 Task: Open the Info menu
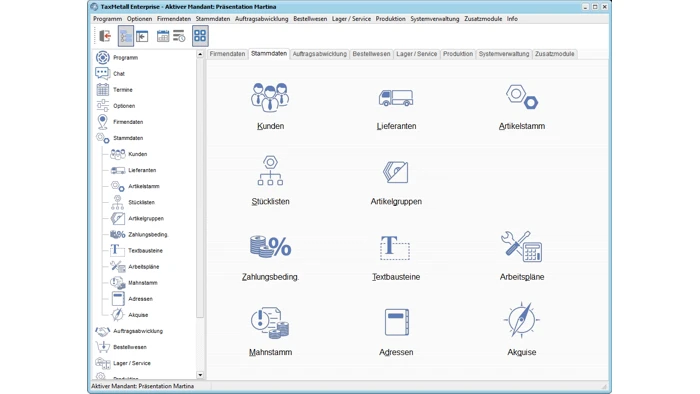(512, 19)
